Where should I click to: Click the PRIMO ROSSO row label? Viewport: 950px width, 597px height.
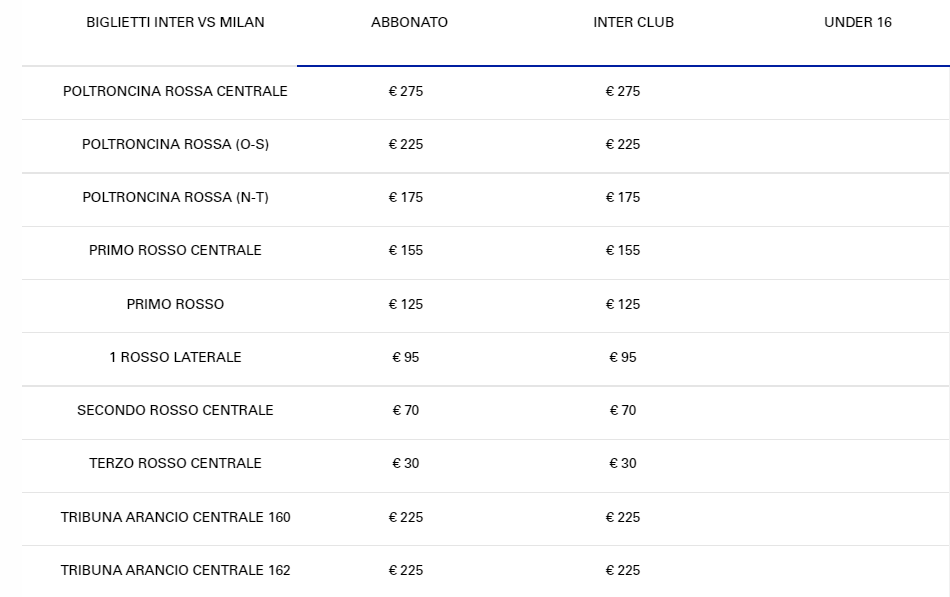pyautogui.click(x=175, y=304)
